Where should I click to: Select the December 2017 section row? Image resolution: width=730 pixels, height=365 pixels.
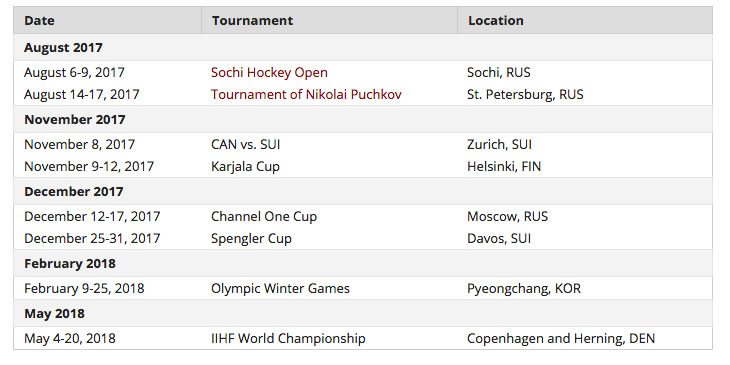tap(363, 191)
